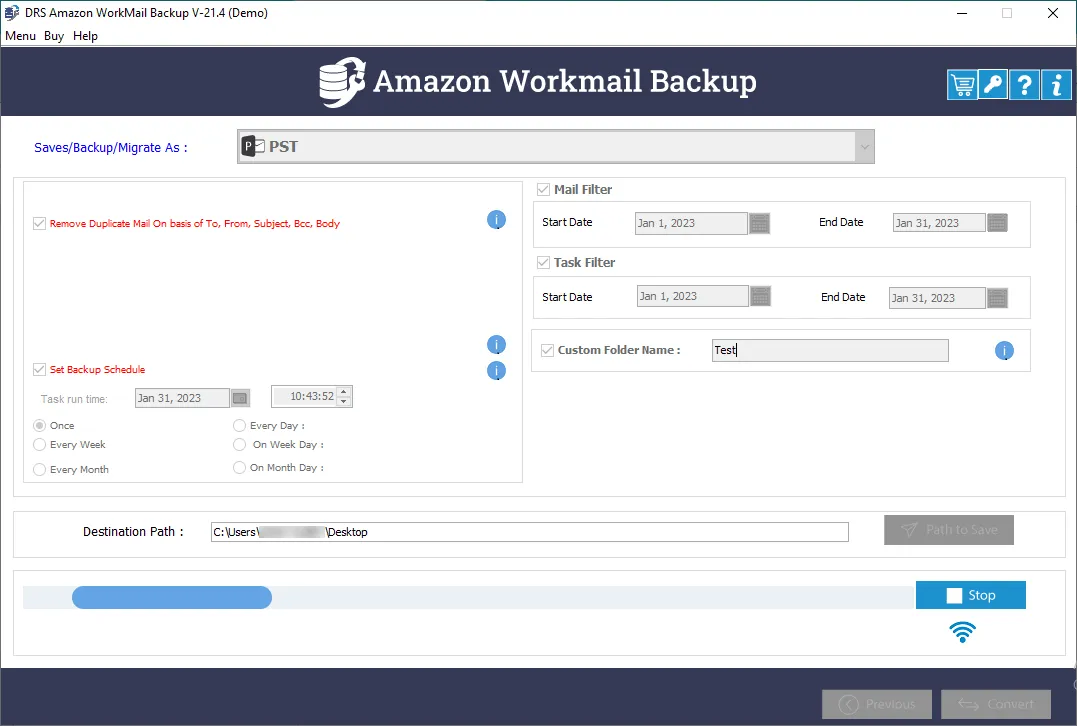Click the Destination Path field

coord(530,532)
